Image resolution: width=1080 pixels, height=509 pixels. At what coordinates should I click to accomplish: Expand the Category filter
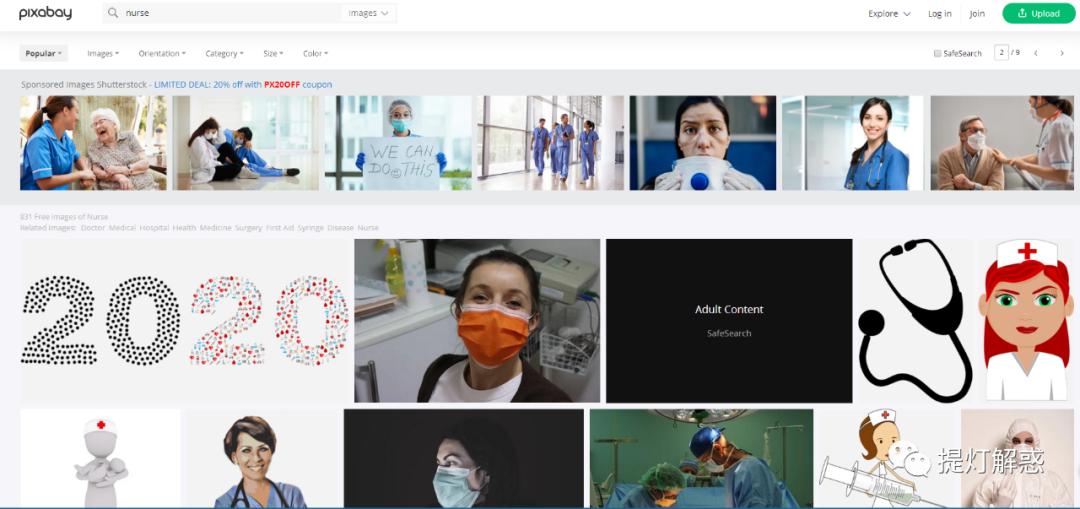[225, 53]
